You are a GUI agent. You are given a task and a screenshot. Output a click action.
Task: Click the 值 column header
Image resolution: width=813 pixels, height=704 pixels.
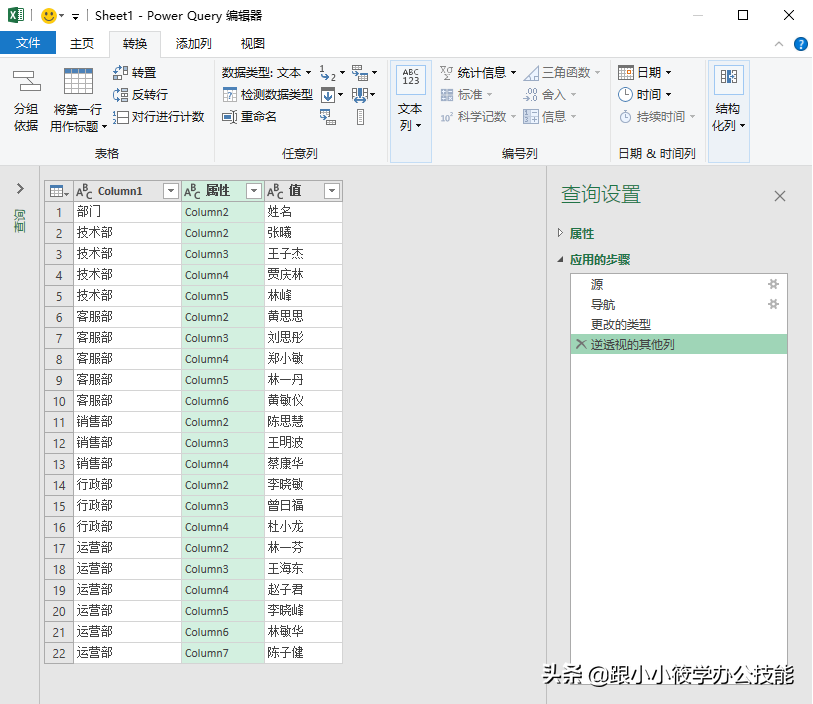click(303, 191)
